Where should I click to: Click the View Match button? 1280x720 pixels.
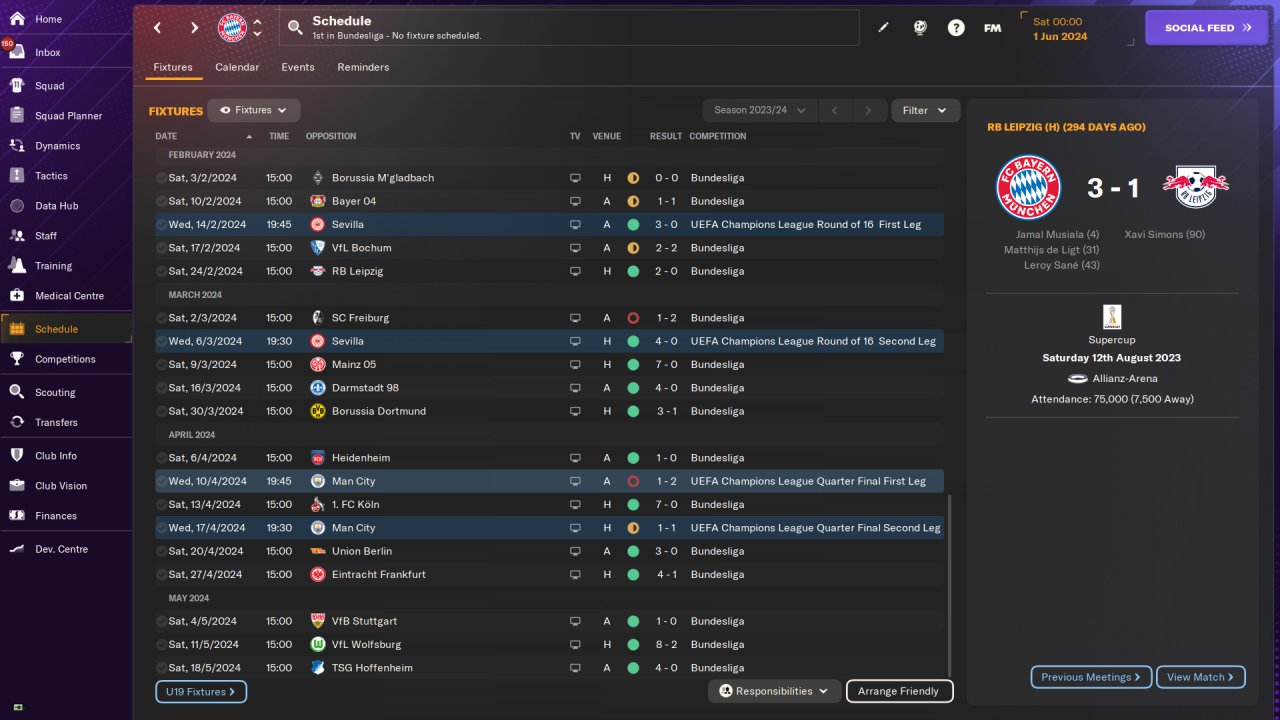pos(1200,677)
